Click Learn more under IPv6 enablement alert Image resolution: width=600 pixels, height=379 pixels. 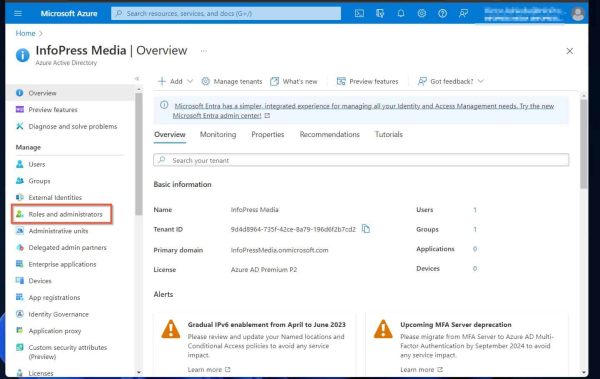[x=209, y=369]
